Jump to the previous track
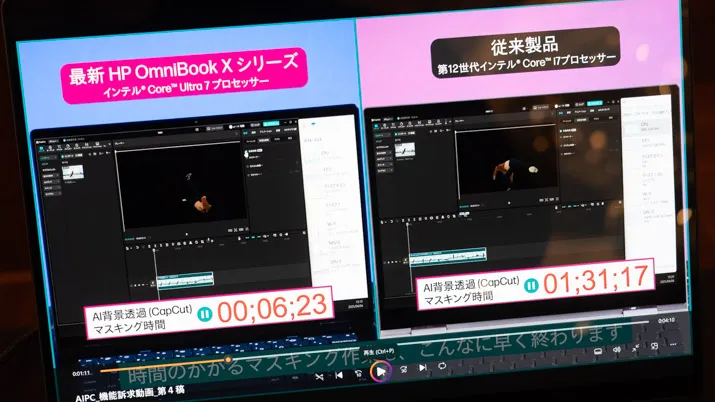 (x=339, y=375)
